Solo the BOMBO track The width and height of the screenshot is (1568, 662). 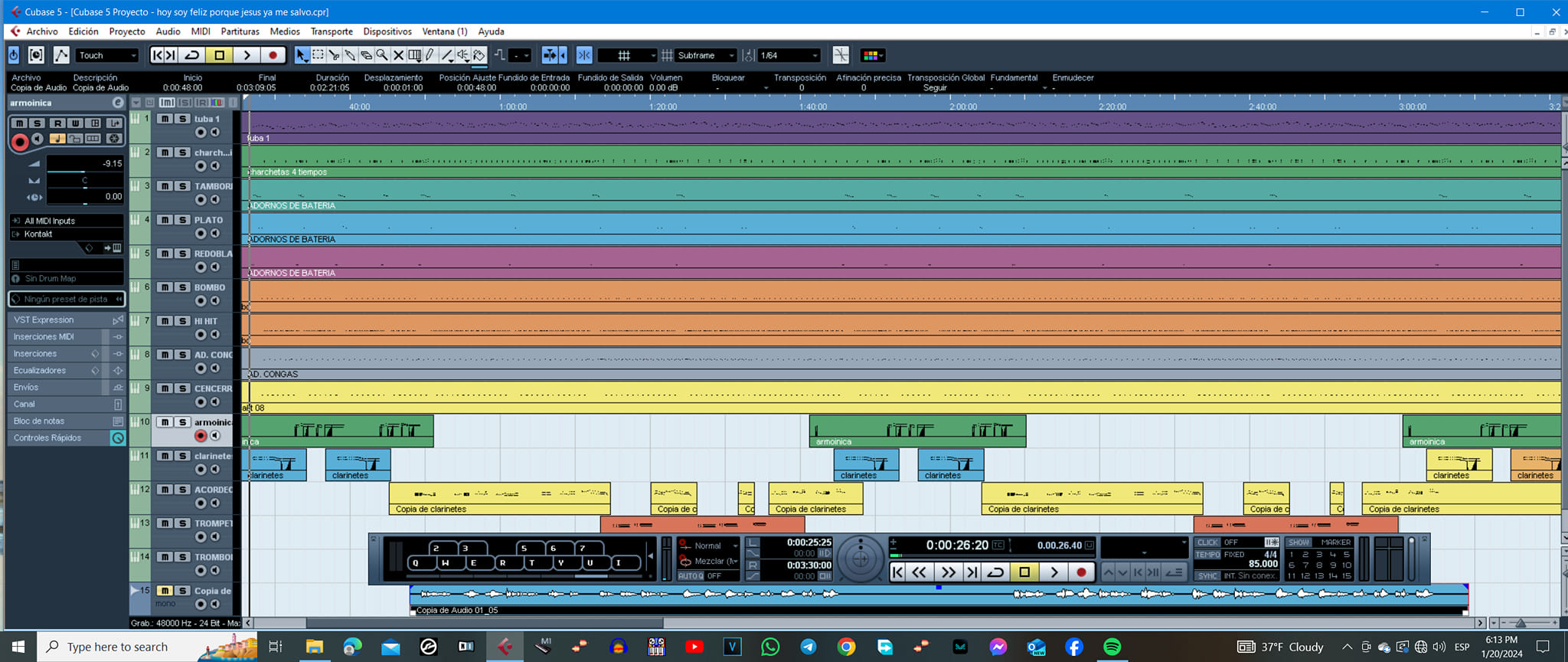tap(182, 287)
